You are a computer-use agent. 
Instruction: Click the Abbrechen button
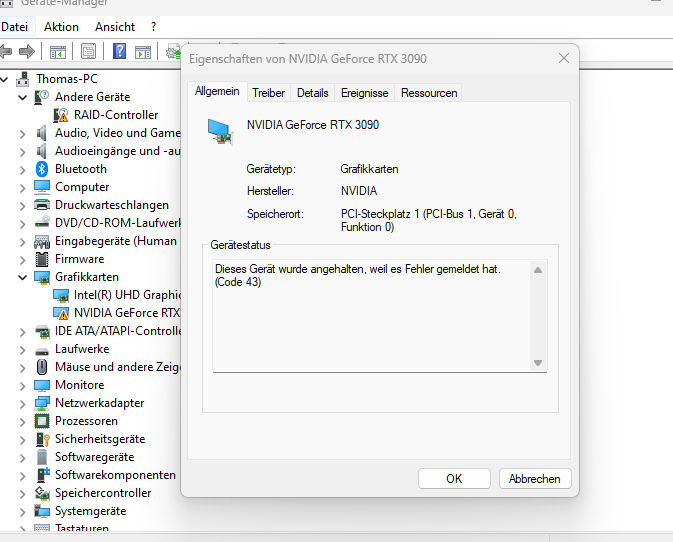[535, 478]
